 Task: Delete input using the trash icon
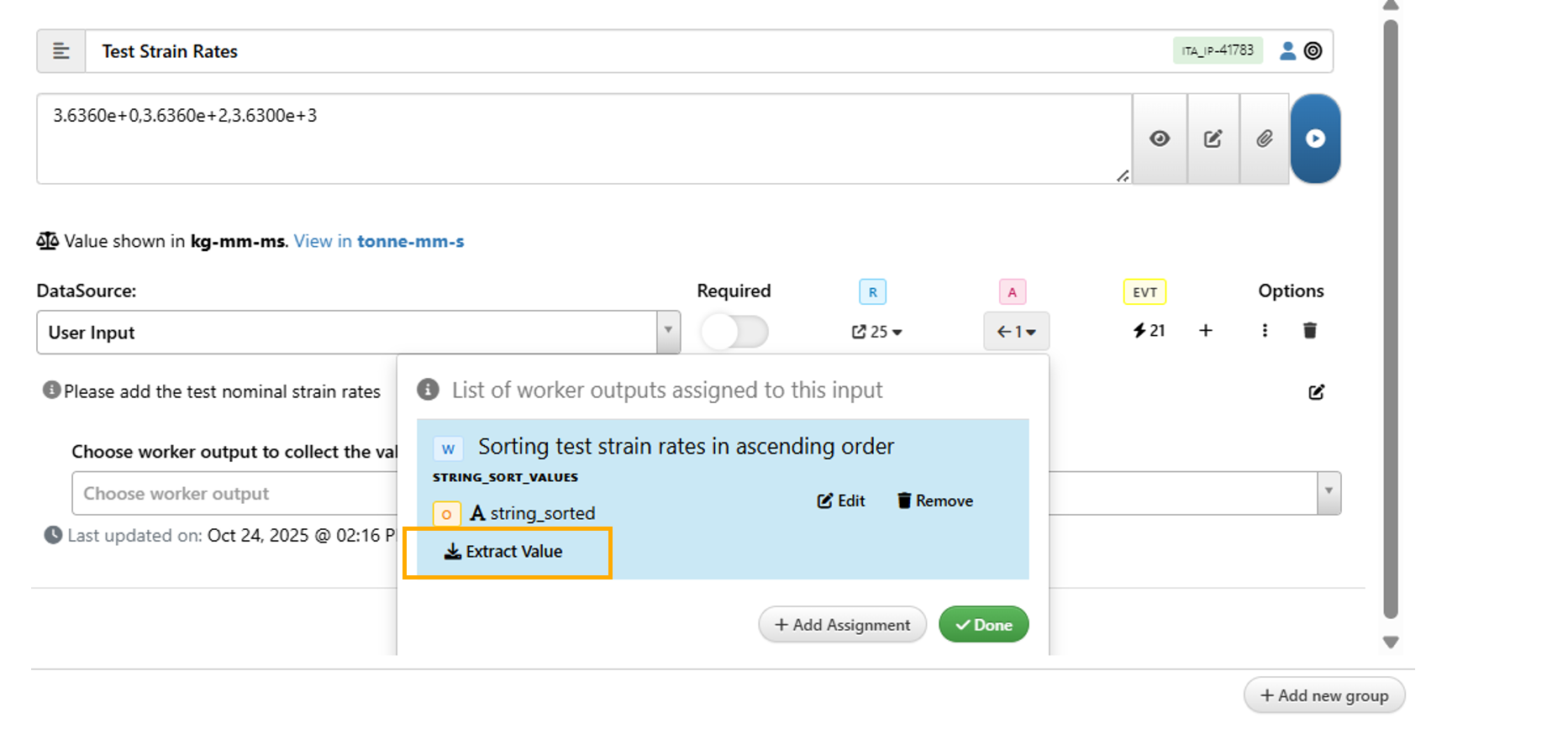click(x=1309, y=331)
